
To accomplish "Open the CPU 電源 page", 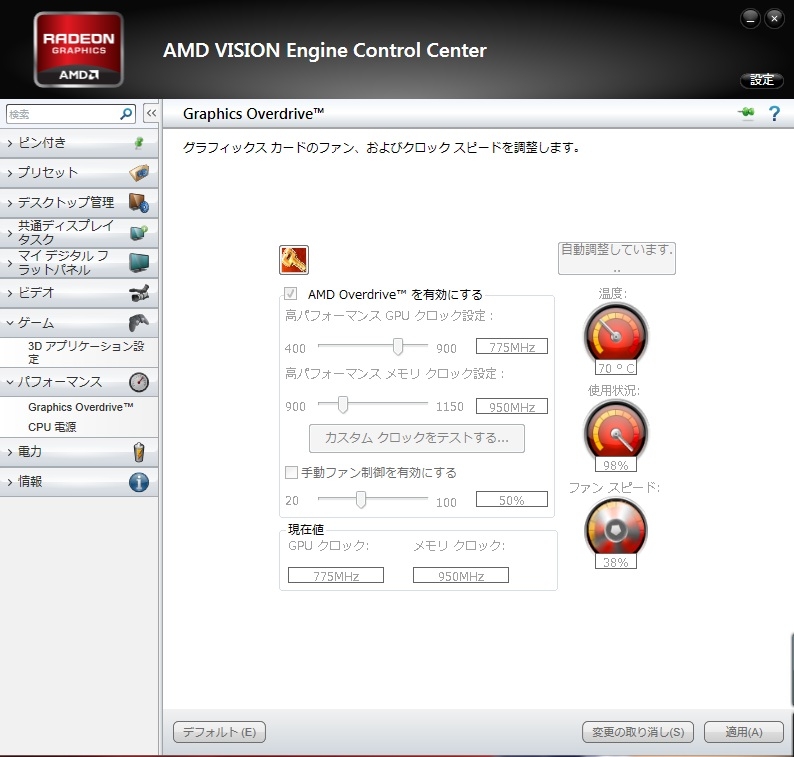I will (52, 427).
